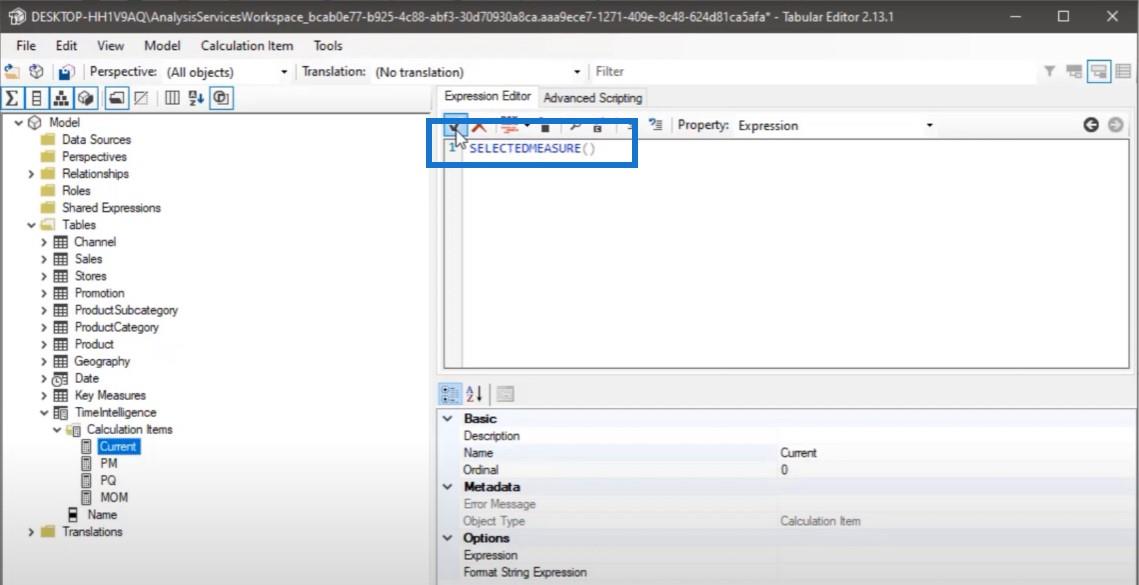This screenshot has width=1139, height=585.
Task: Click the connect to database cube icon
Action: pos(36,72)
